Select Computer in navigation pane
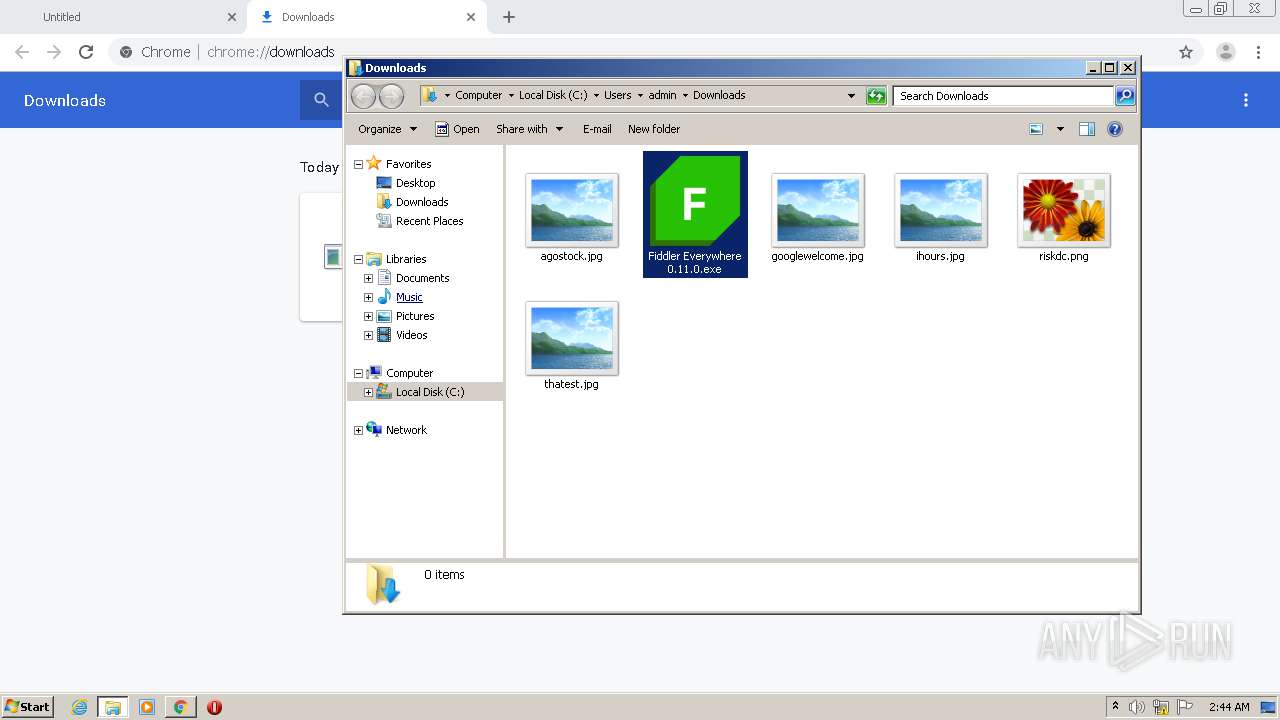1280x720 pixels. (x=409, y=373)
